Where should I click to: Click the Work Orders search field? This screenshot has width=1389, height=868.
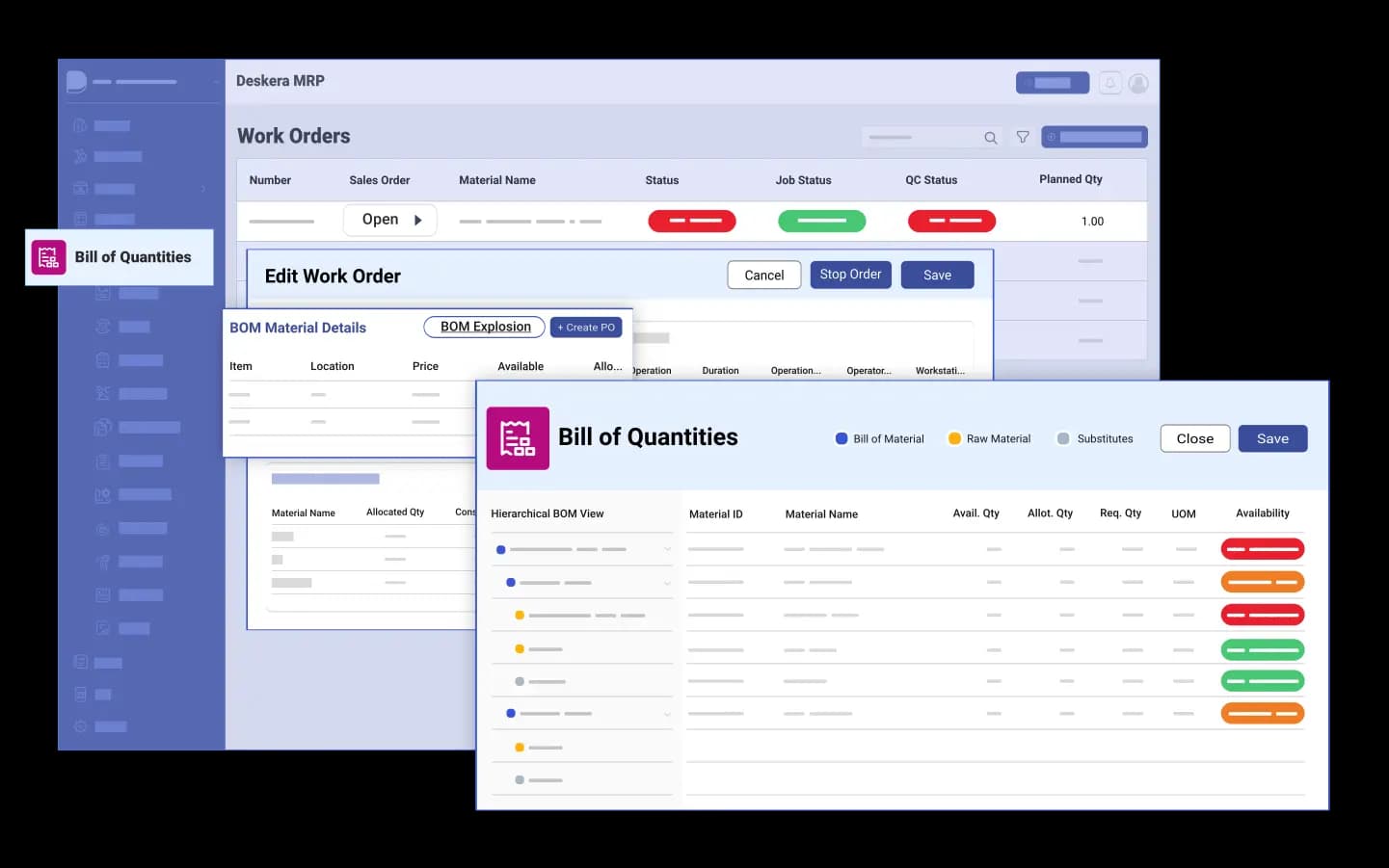coord(921,138)
